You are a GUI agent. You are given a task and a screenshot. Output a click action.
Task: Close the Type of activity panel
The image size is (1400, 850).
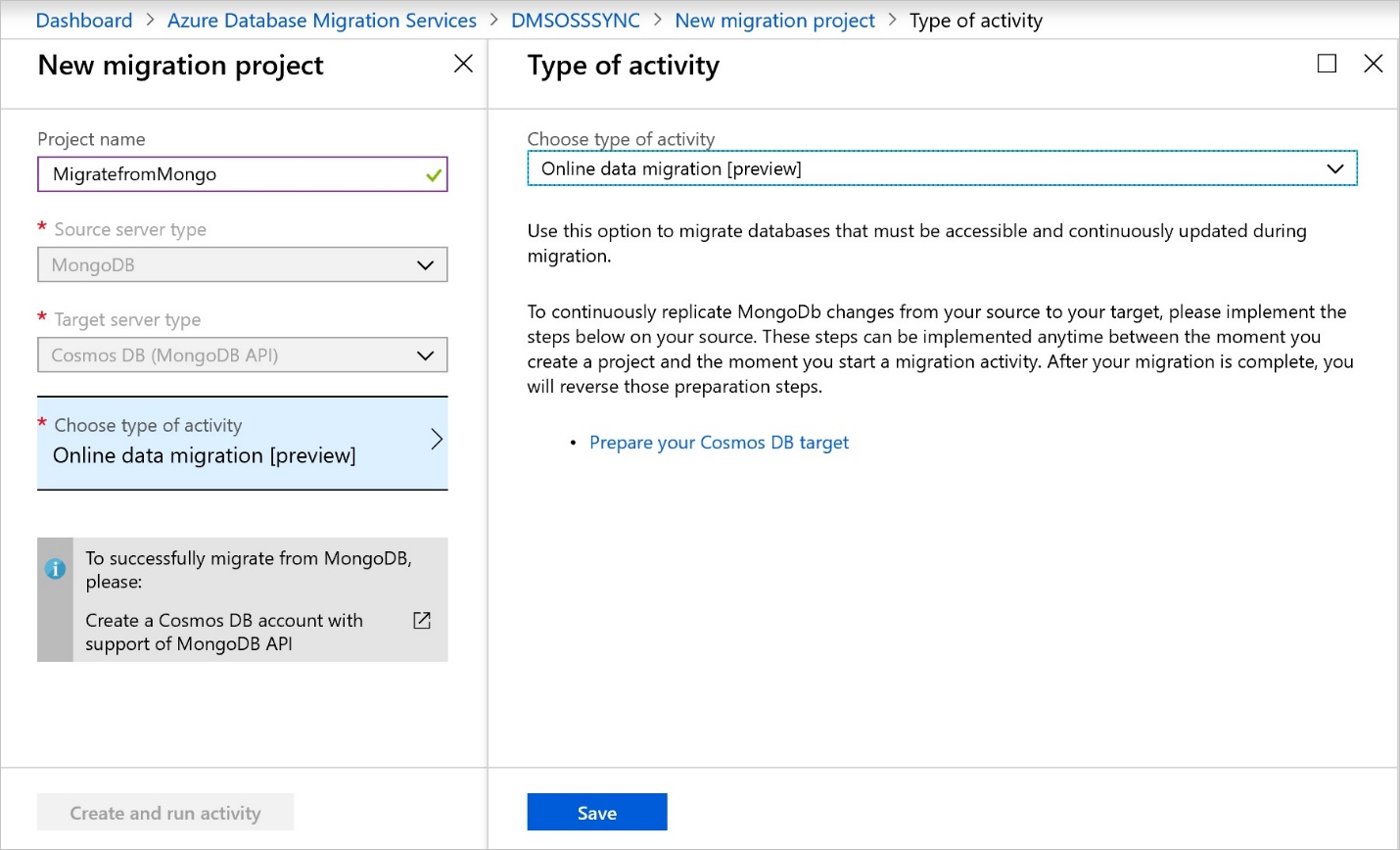tap(1373, 64)
